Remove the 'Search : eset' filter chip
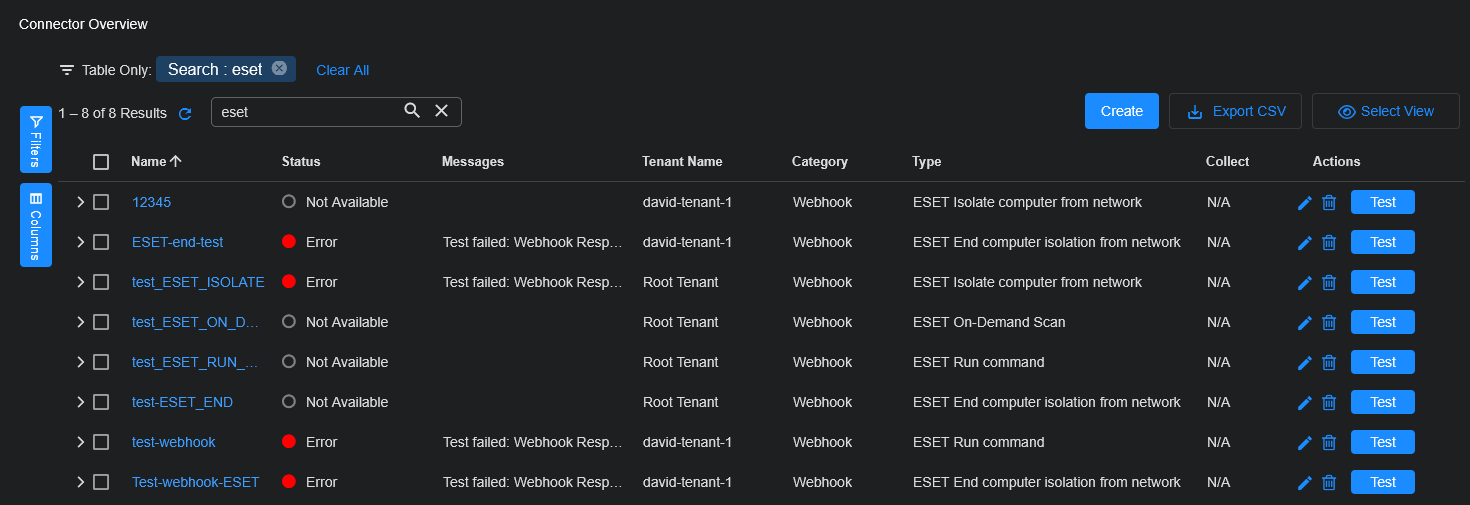The width and height of the screenshot is (1470, 505). [x=279, y=69]
